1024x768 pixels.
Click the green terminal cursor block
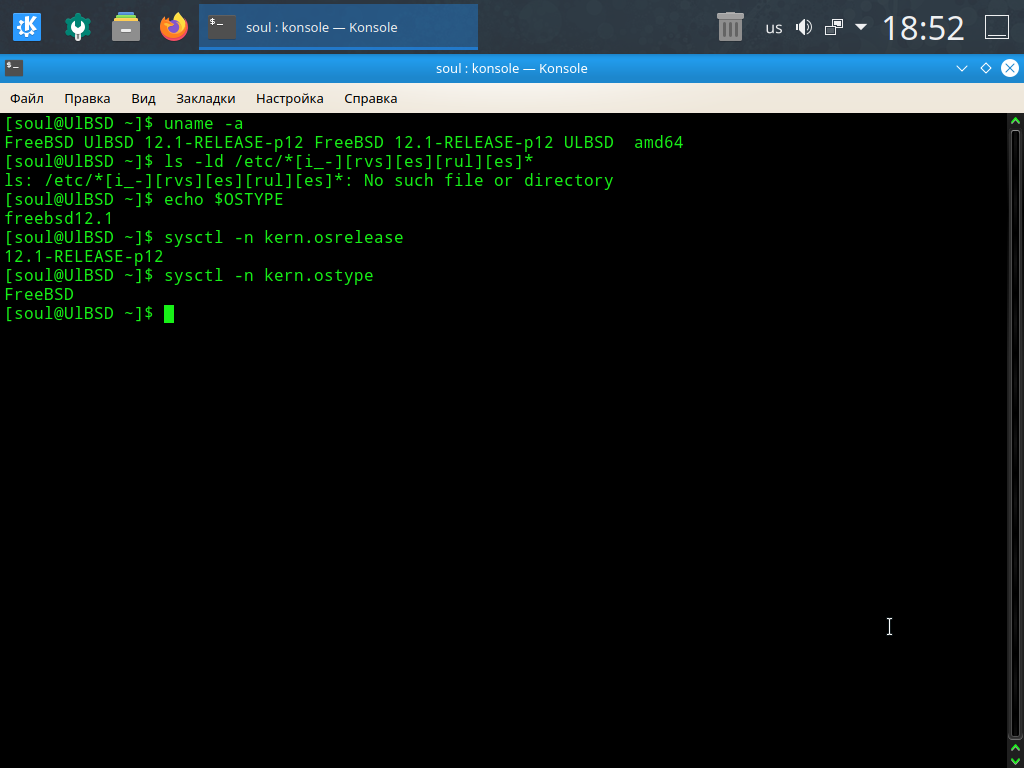pyautogui.click(x=169, y=313)
